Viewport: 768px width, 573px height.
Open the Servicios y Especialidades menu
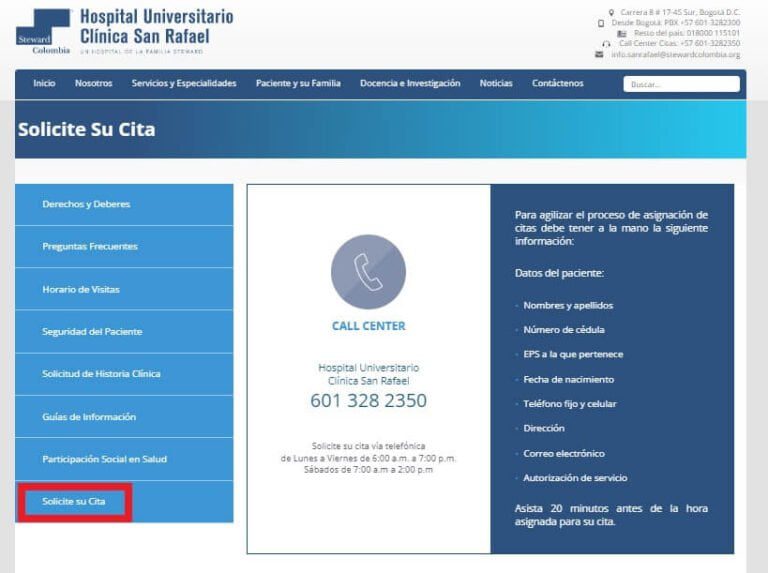[184, 83]
